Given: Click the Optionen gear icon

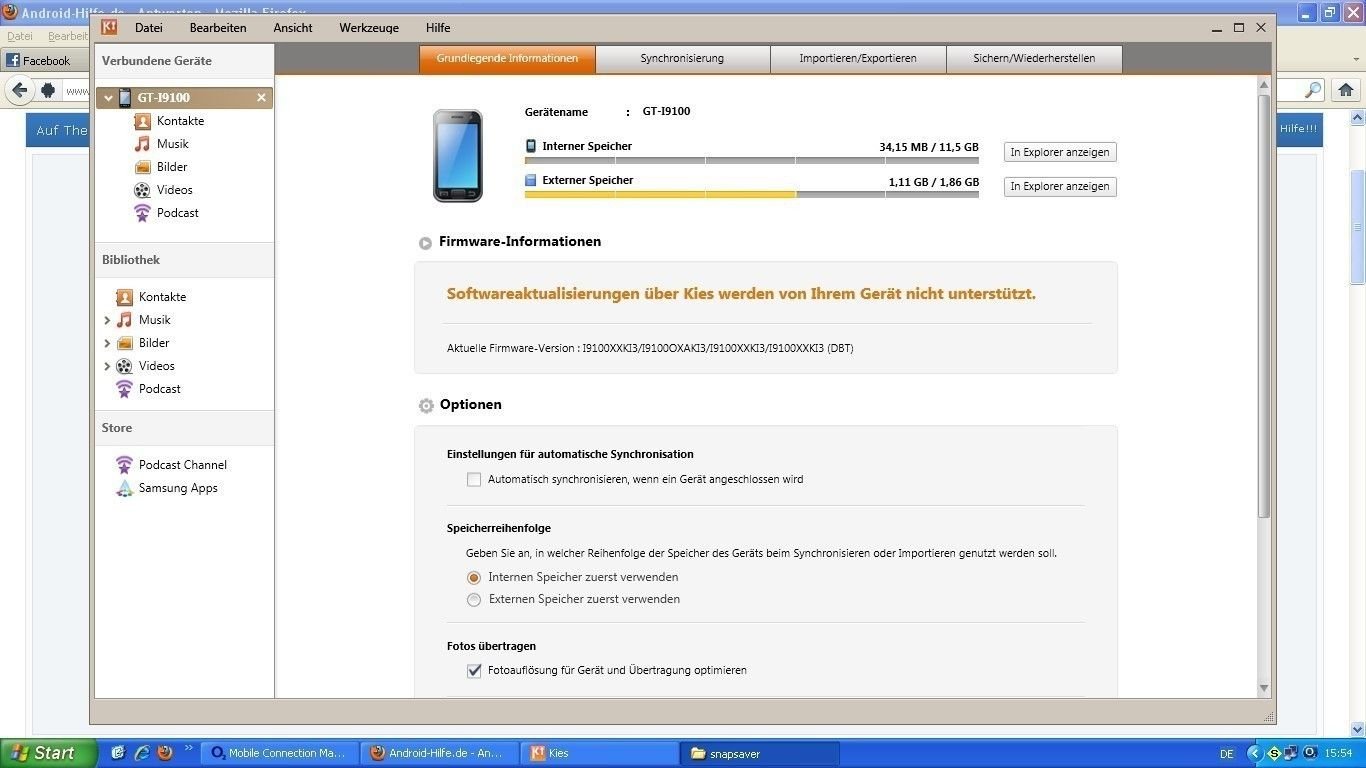Looking at the screenshot, I should pos(426,405).
